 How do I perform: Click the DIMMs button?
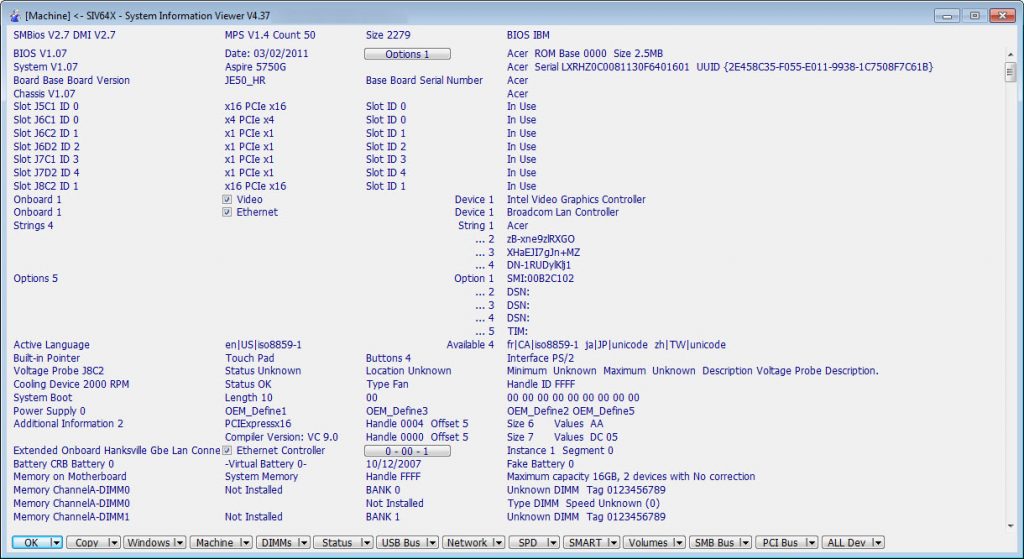click(x=277, y=543)
